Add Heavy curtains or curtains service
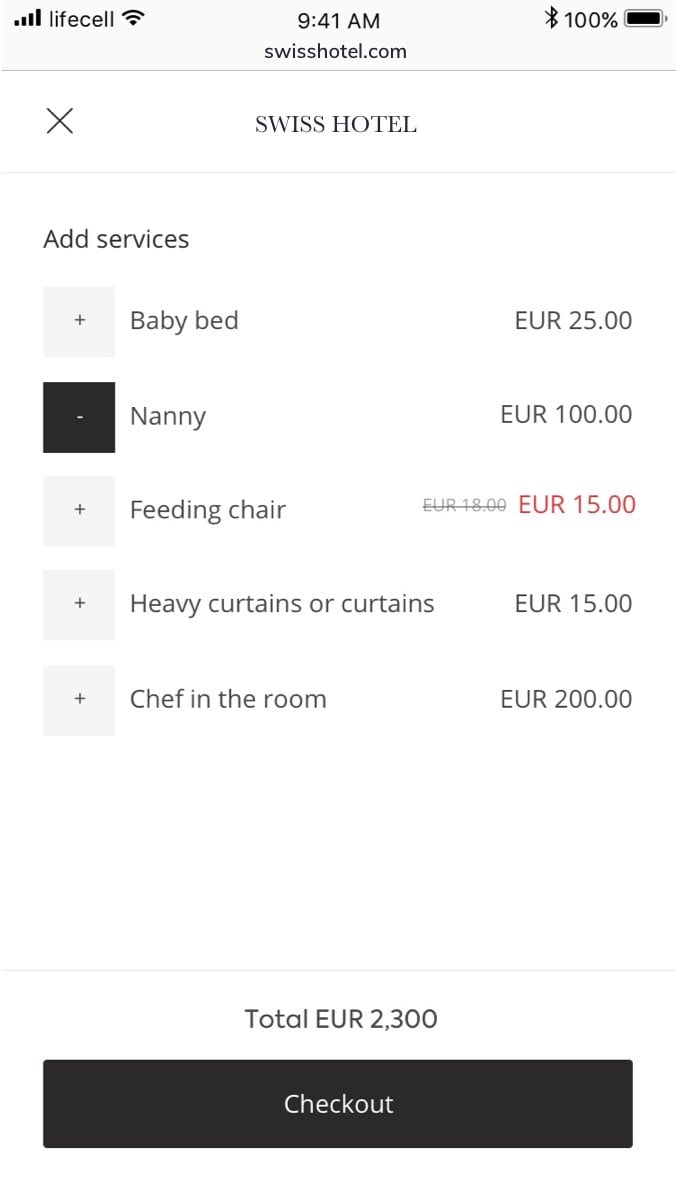The image size is (676, 1180). pos(79,604)
